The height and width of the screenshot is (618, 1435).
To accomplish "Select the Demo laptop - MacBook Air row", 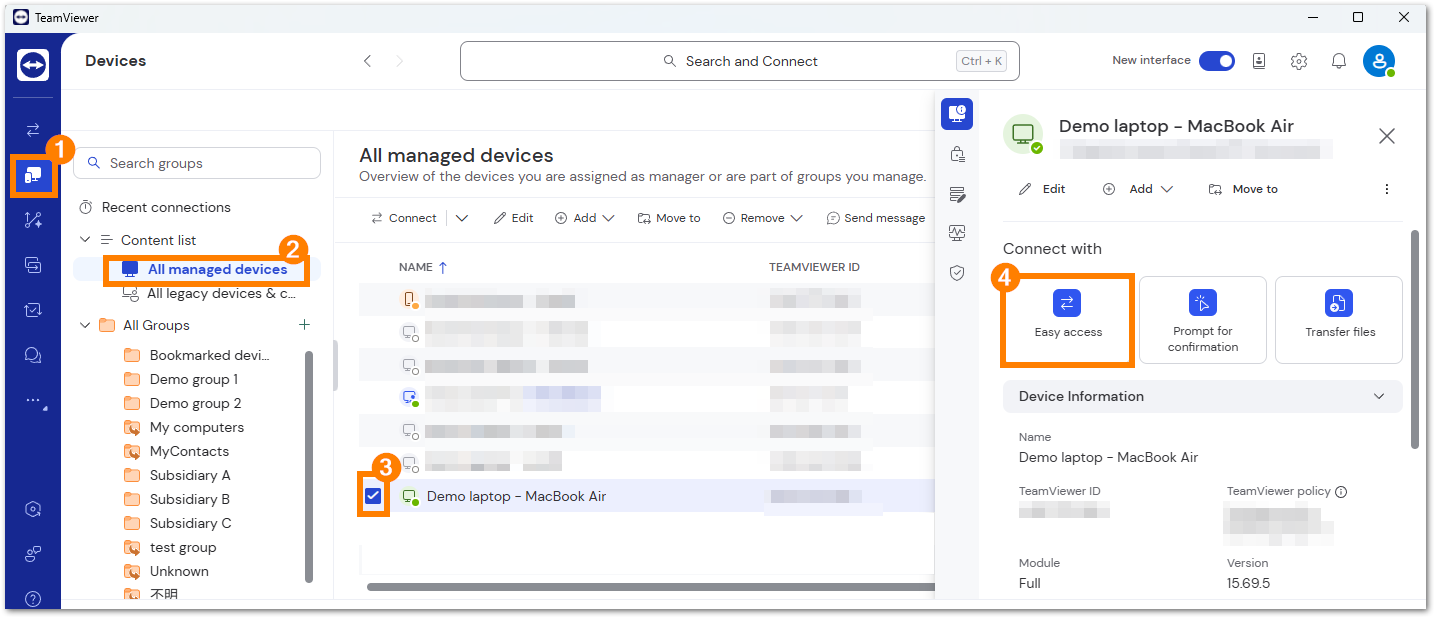I will [x=647, y=496].
